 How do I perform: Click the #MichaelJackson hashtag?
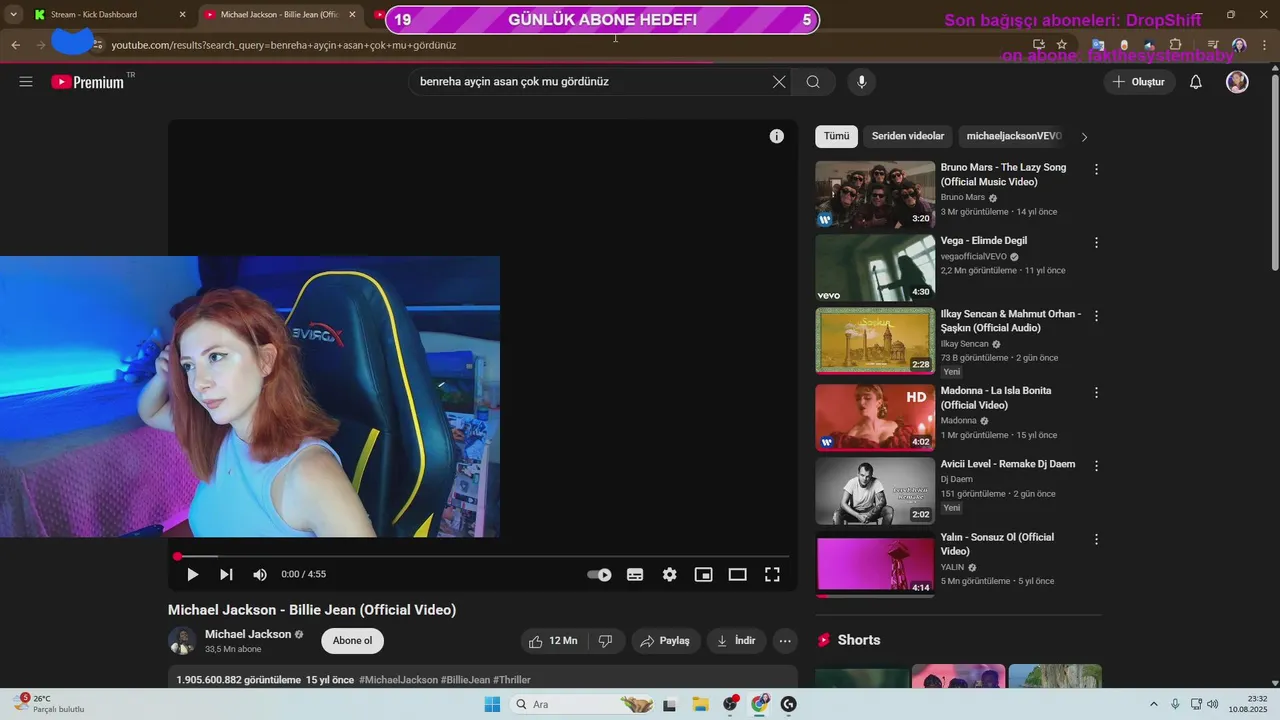(x=398, y=680)
